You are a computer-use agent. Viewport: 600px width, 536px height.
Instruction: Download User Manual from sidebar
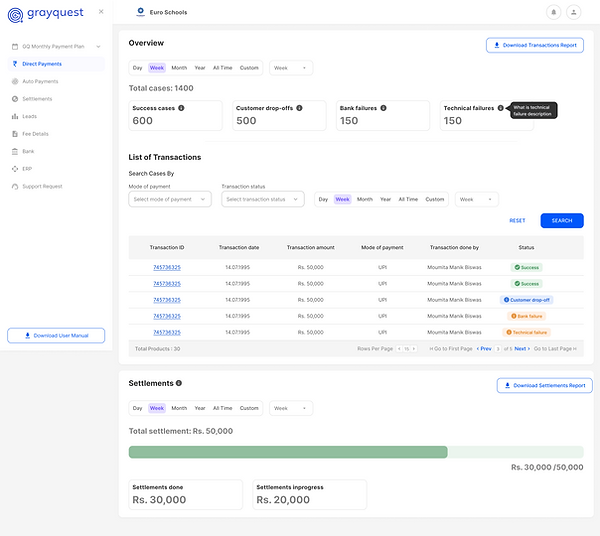[56, 336]
